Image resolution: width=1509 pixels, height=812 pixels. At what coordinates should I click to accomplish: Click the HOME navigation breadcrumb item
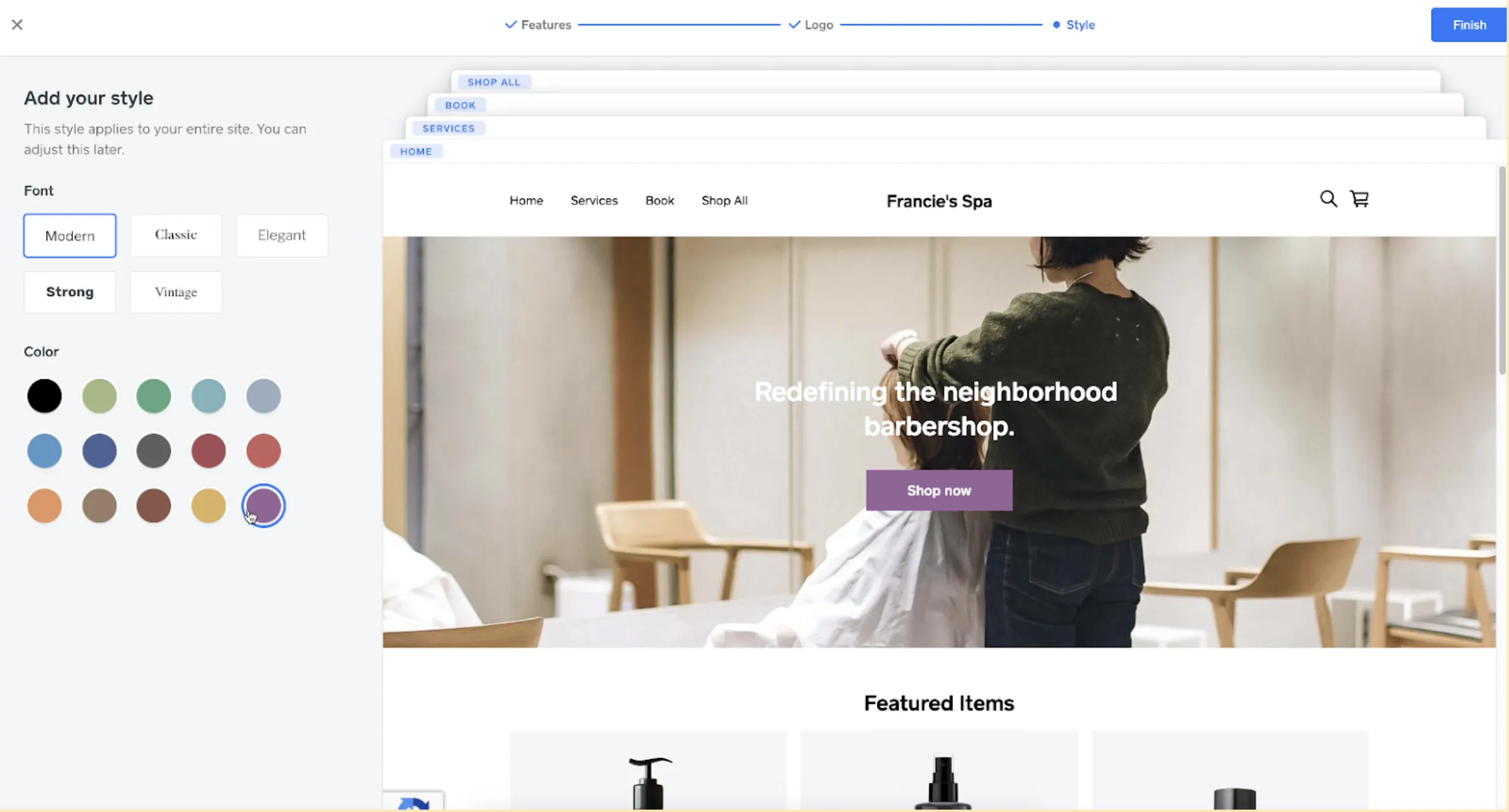pos(416,151)
